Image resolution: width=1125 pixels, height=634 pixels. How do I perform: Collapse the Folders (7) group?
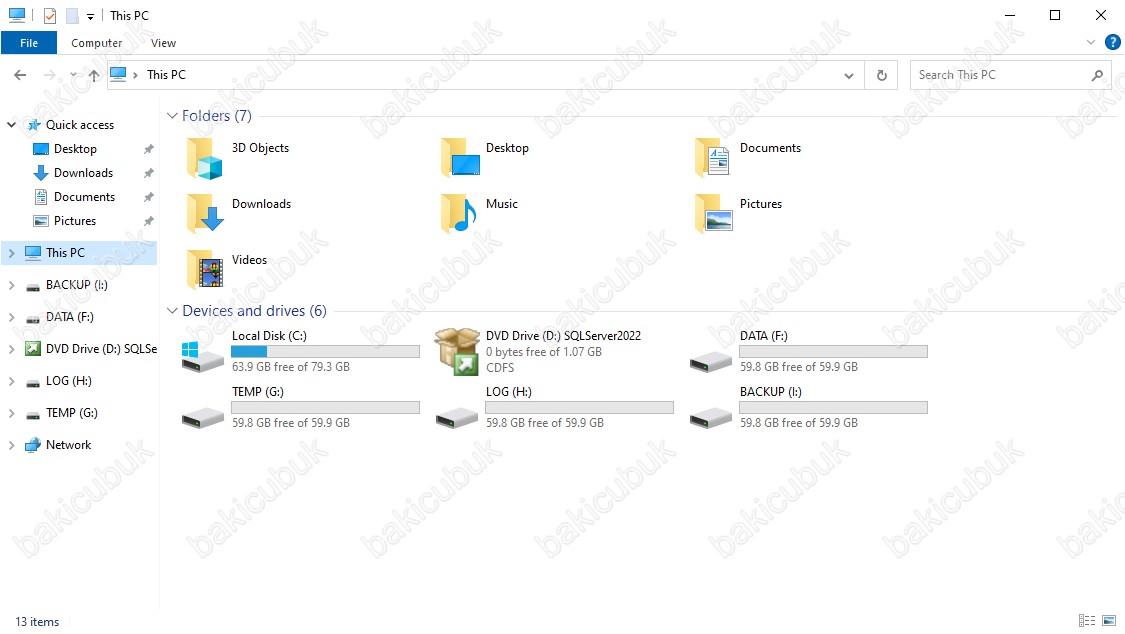point(172,115)
